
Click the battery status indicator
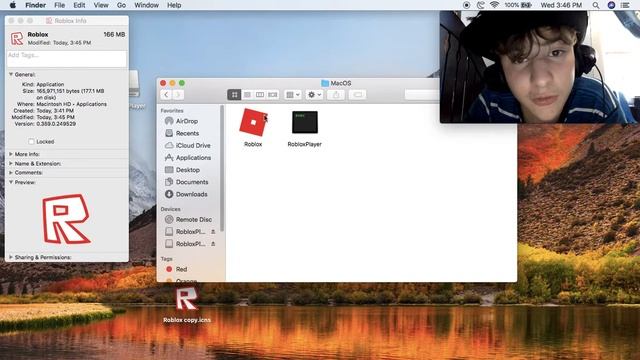click(518, 5)
